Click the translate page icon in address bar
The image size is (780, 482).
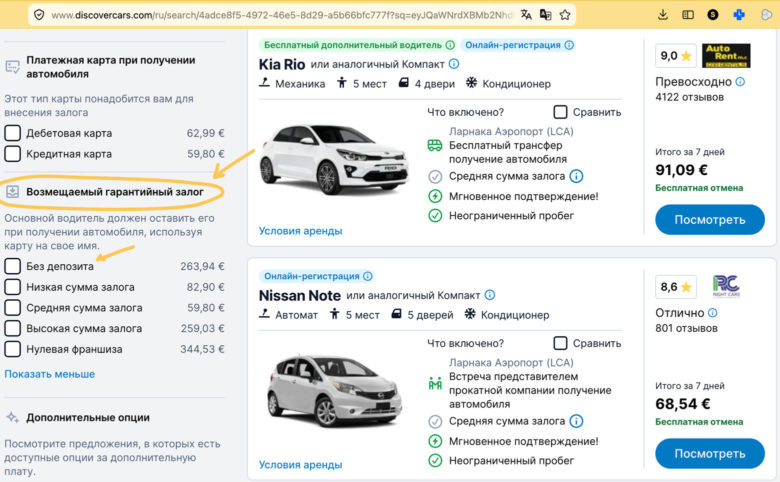tap(526, 15)
